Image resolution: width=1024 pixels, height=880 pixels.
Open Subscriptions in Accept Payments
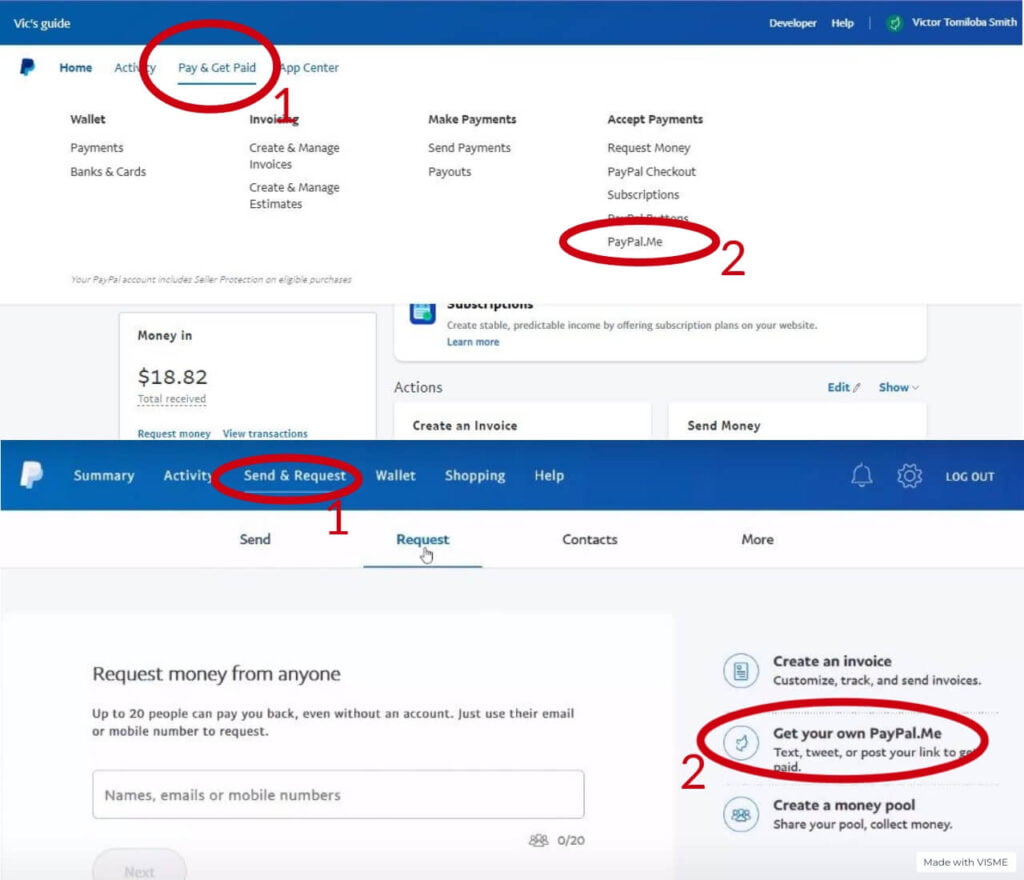click(643, 195)
